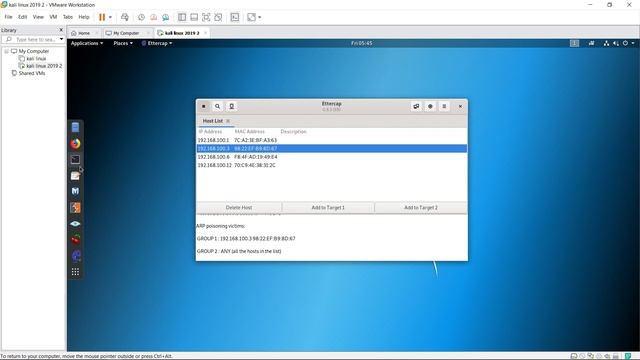Select kali linux 2019 2 in Library tree
Image resolution: width=640 pixels, height=360 pixels.
[44, 66]
